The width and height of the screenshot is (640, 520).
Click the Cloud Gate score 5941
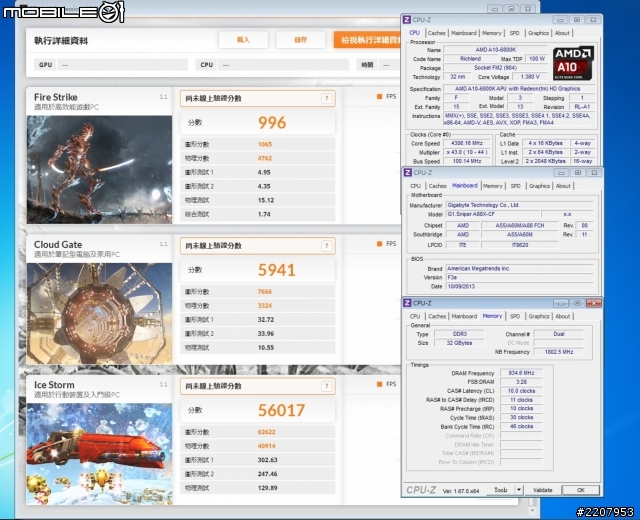(276, 270)
